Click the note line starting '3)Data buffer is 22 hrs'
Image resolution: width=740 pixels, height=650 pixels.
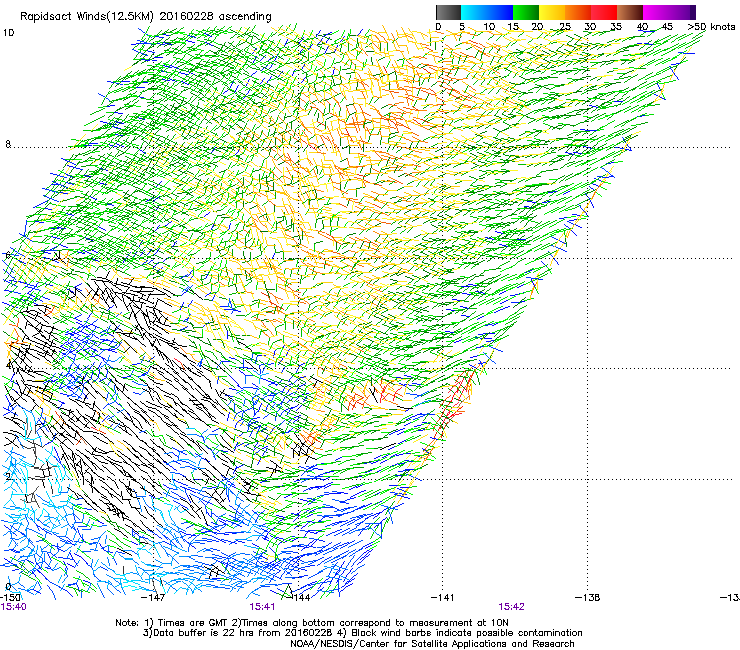(362, 633)
